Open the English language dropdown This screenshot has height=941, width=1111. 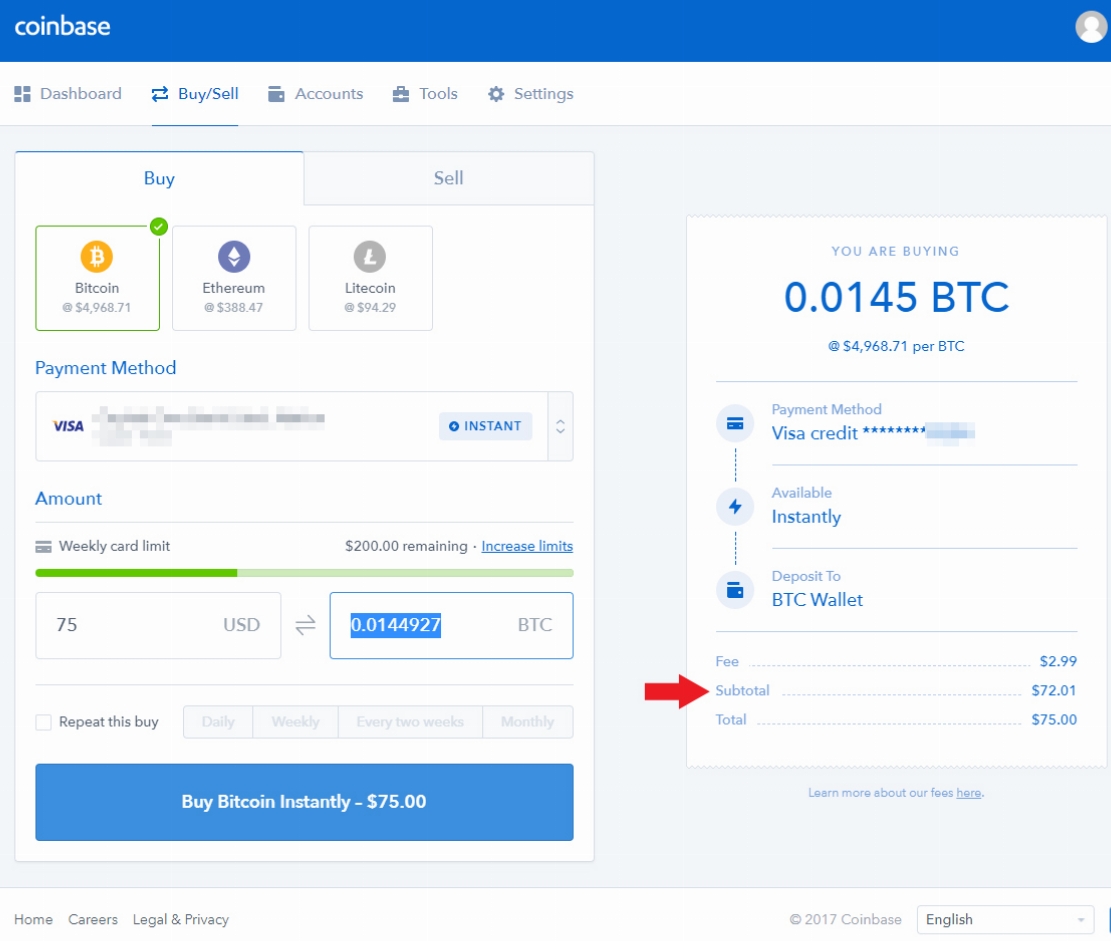tap(1006, 919)
